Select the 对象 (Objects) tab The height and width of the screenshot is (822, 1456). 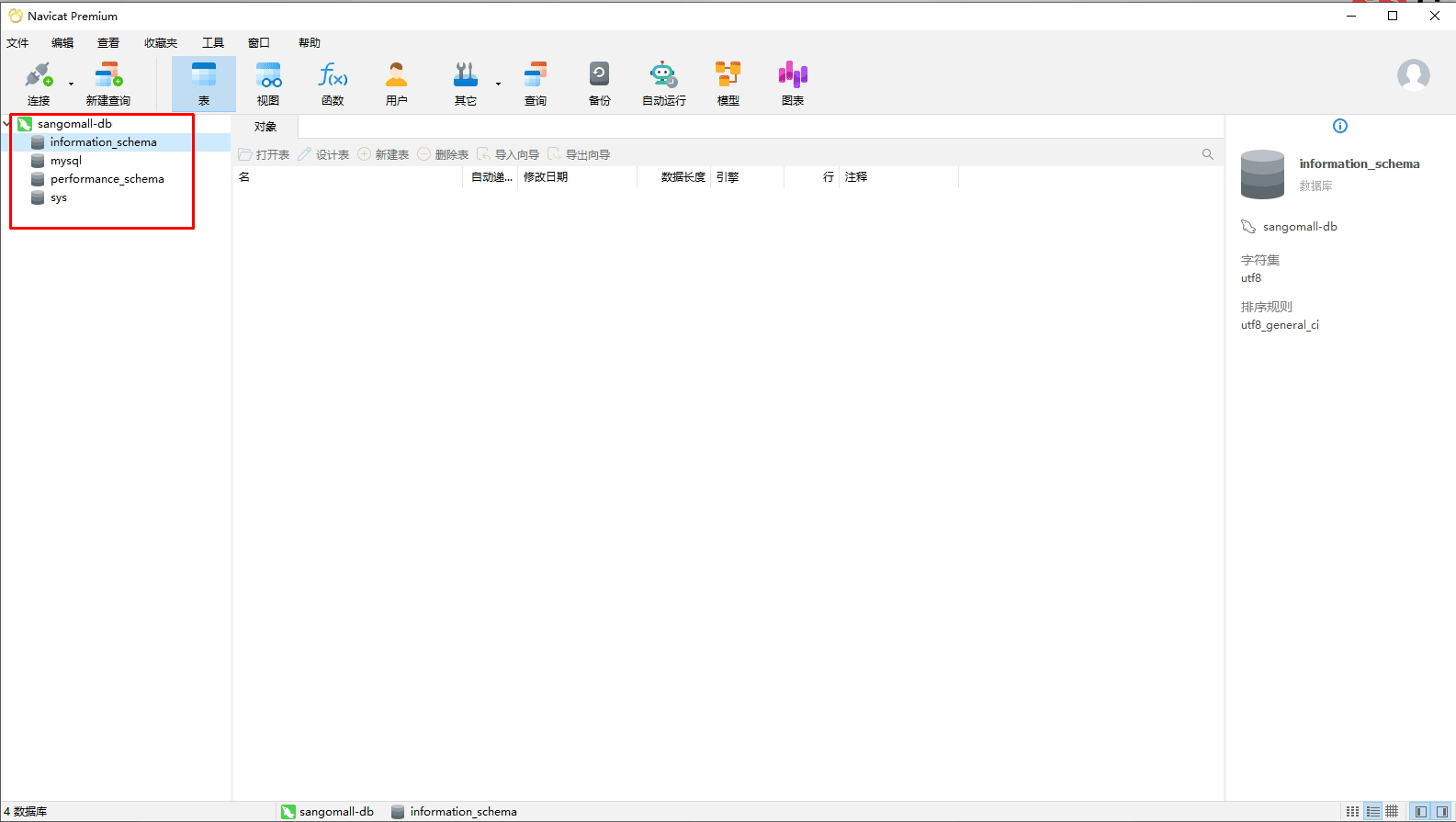pyautogui.click(x=265, y=127)
